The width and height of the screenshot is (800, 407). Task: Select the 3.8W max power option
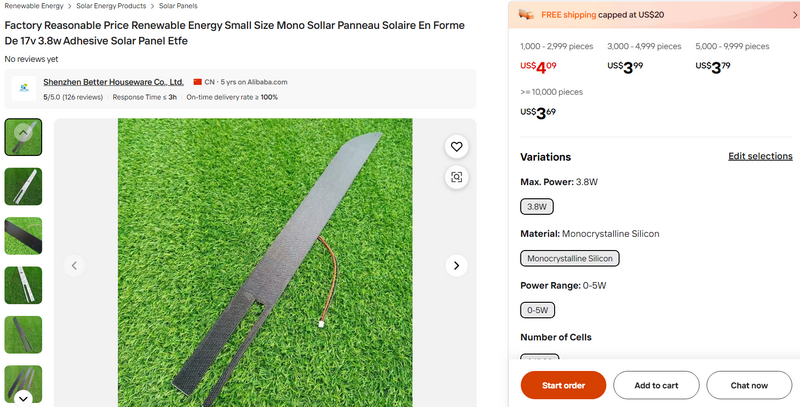click(537, 207)
